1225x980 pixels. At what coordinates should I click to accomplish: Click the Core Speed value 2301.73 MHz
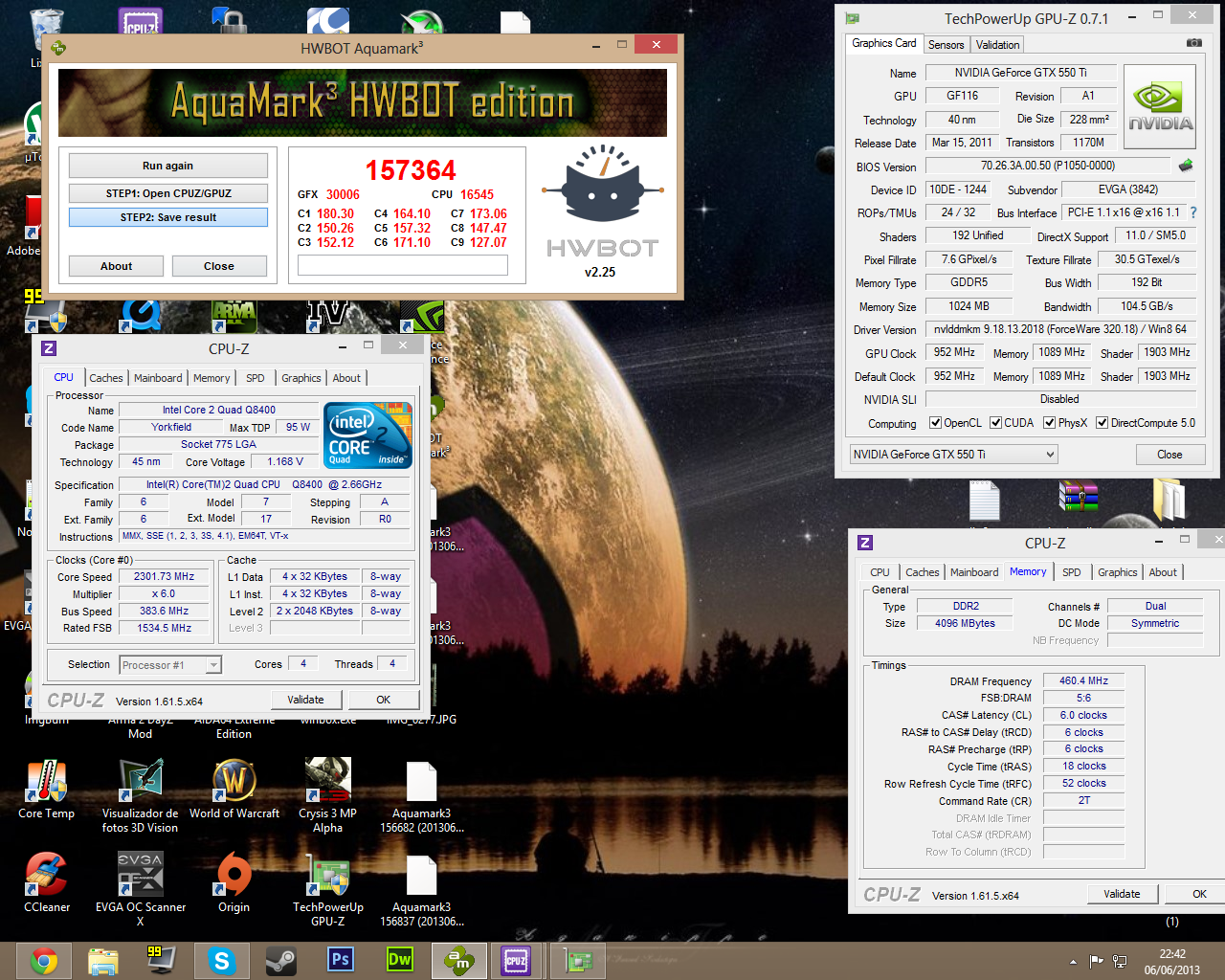[165, 577]
